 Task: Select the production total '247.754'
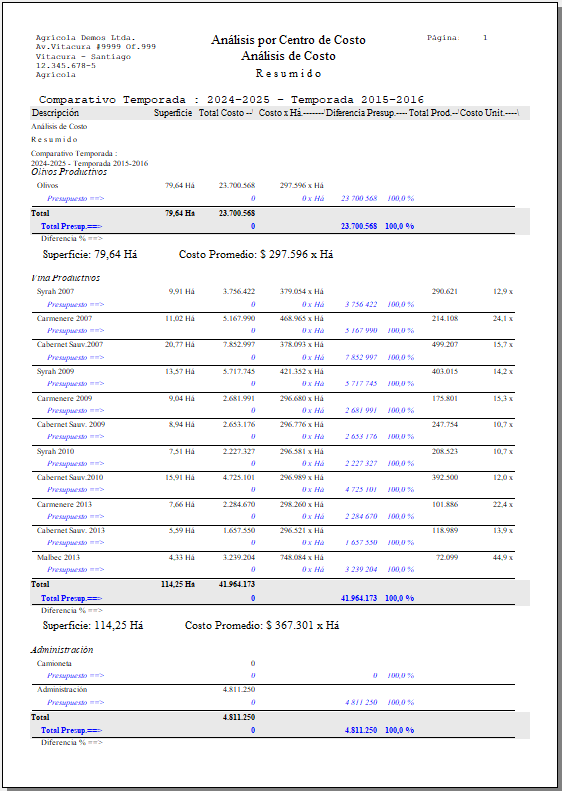point(445,424)
